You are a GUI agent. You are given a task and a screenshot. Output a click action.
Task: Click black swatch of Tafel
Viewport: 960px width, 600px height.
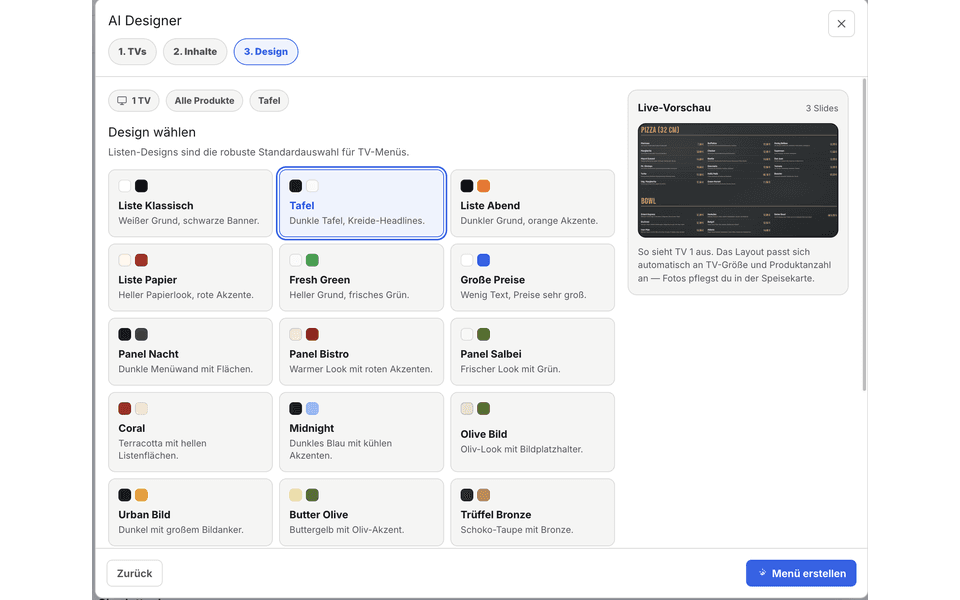coord(296,186)
